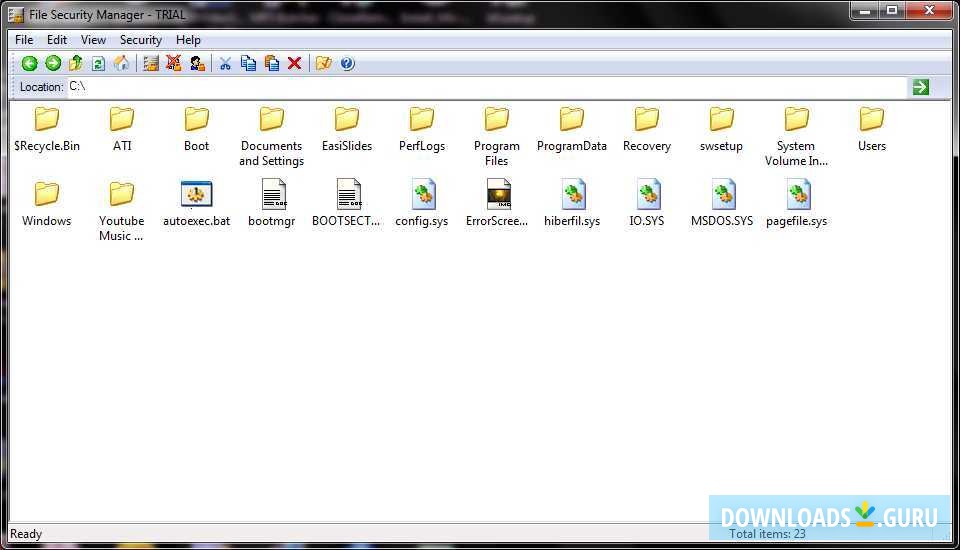This screenshot has width=960, height=550.
Task: Close the File Security Manager window
Action: point(929,10)
